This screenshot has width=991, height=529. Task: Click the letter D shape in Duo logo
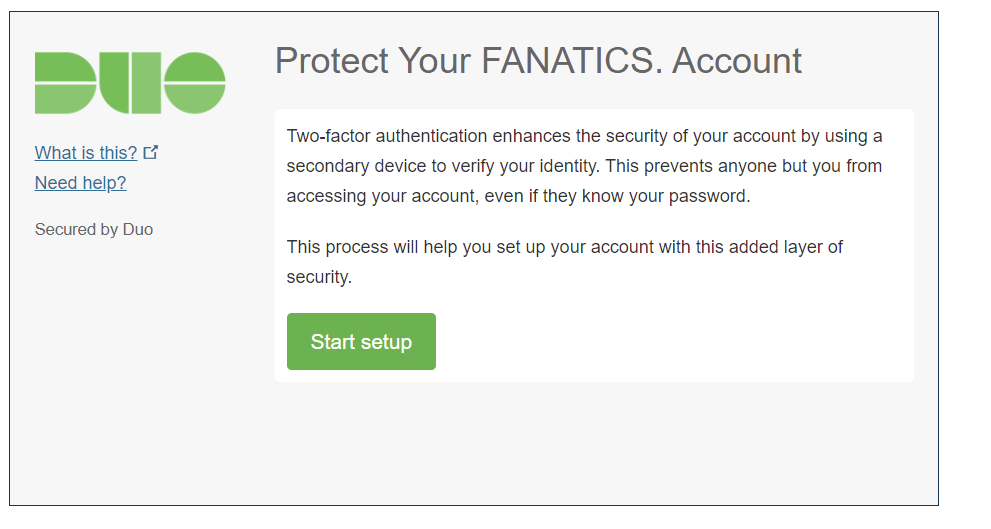tap(65, 83)
